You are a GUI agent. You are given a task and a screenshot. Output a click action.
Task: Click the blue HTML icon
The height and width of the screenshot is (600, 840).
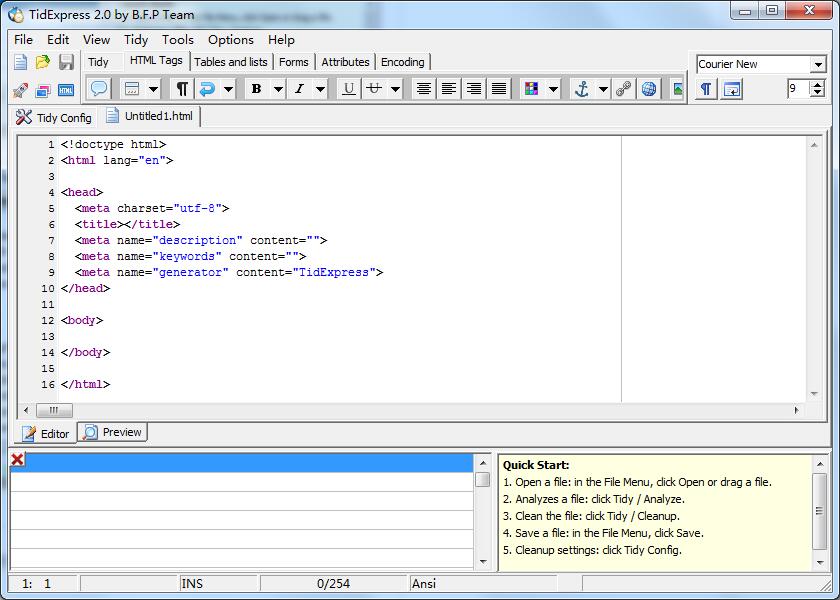pos(66,90)
